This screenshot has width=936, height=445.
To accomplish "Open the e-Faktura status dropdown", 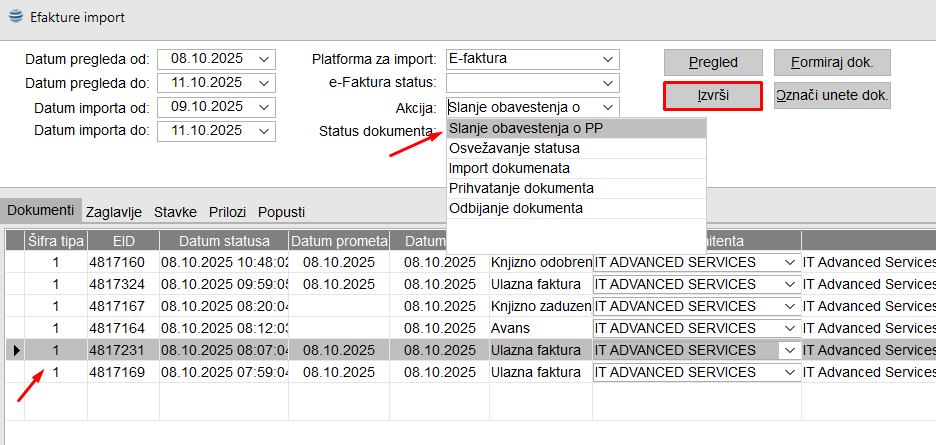I will click(607, 83).
